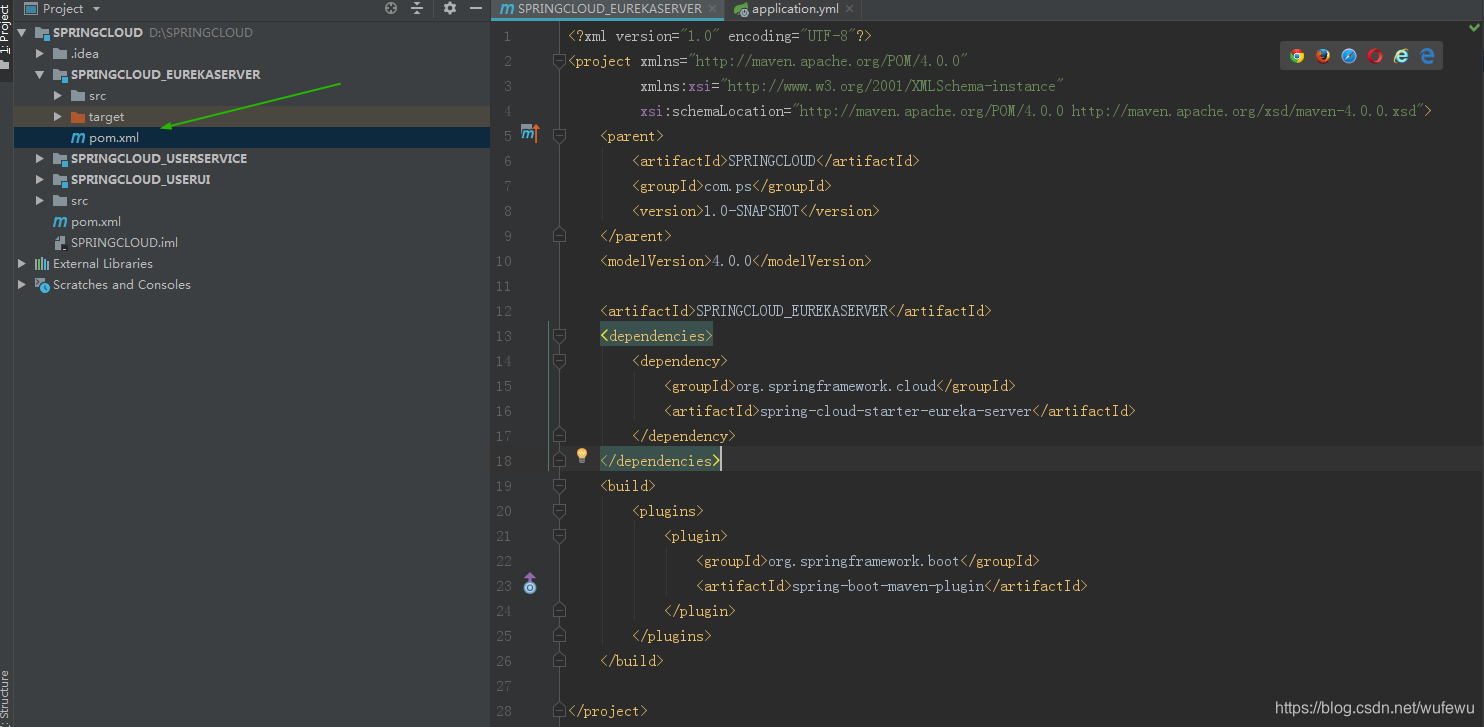This screenshot has height=727, width=1484.
Task: Fold the plugin tag at line 21
Action: pyautogui.click(x=559, y=535)
